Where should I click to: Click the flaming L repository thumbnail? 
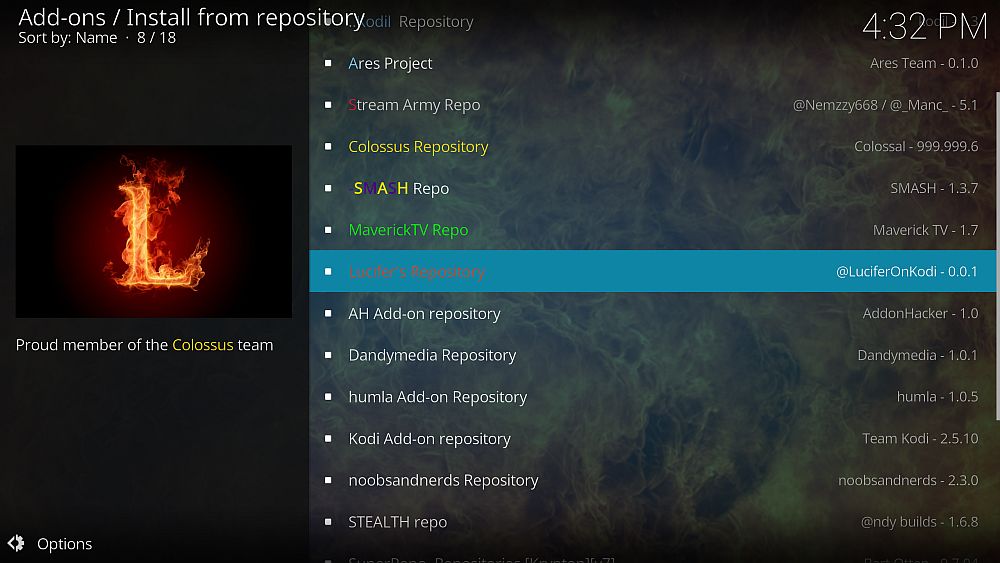(x=154, y=231)
